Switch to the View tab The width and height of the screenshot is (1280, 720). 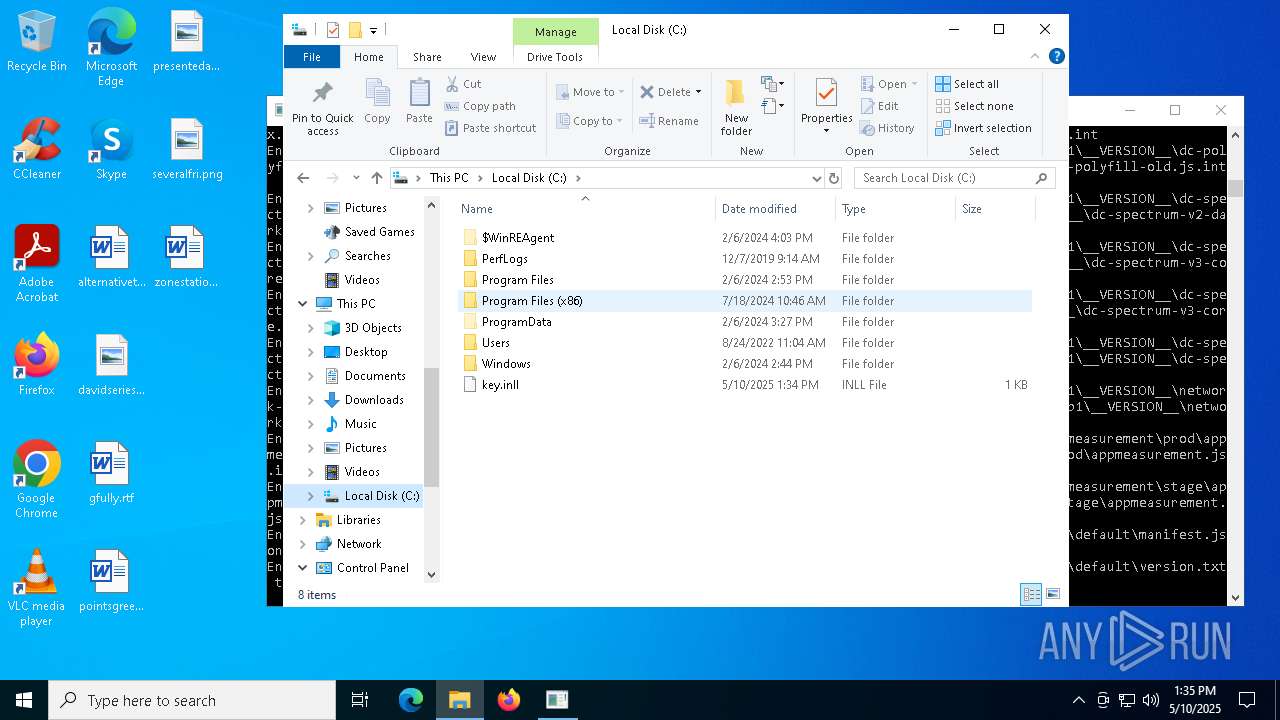coord(483,57)
